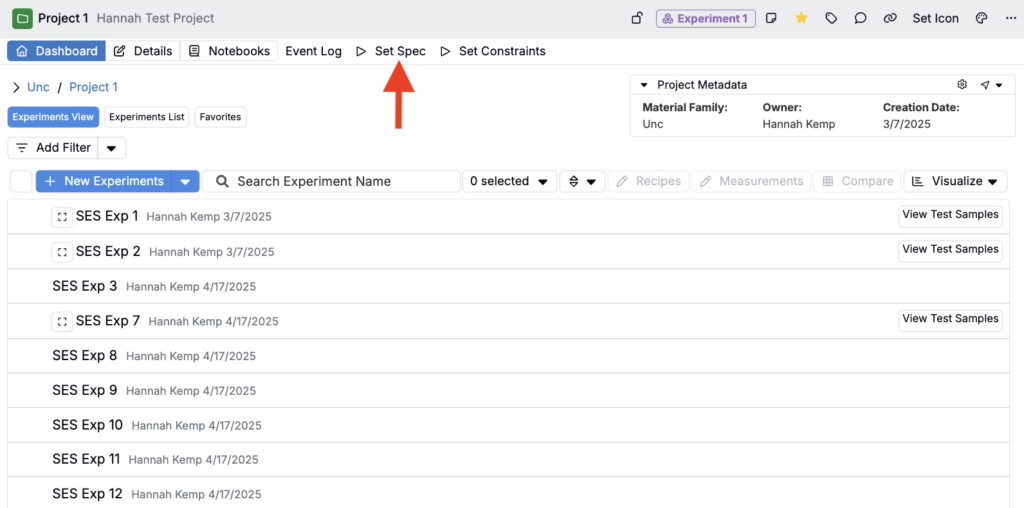Open the sticky note icon
The width and height of the screenshot is (1024, 508).
point(772,18)
